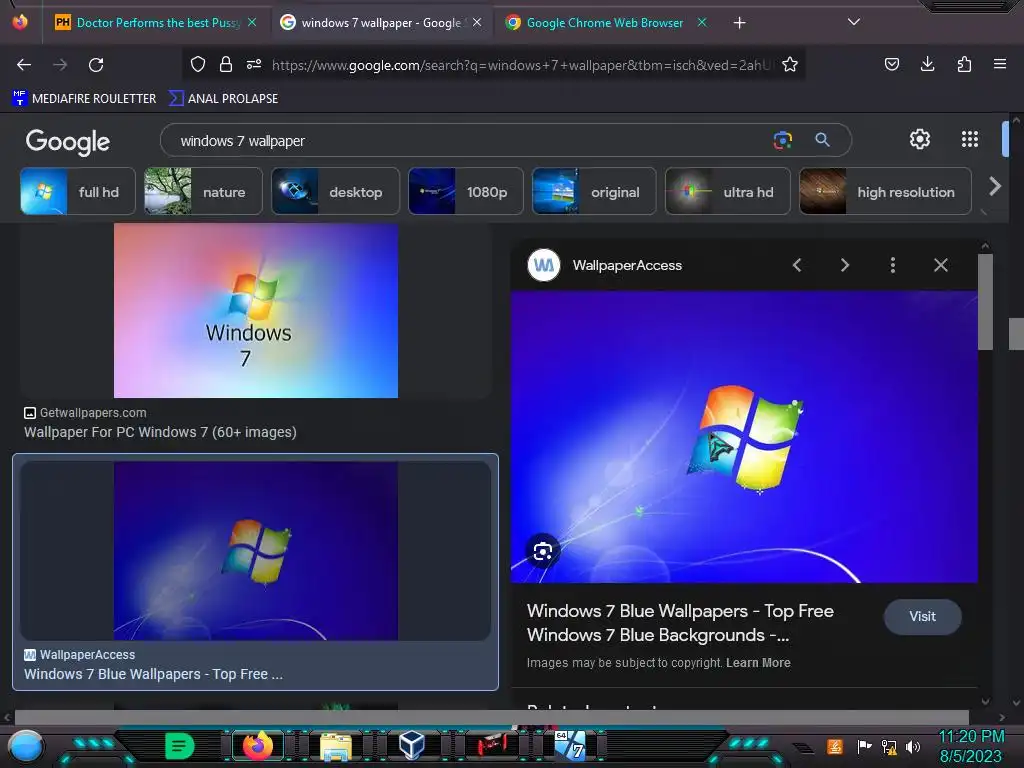Screen dimensions: 1024x768
Task: Search inside preview image with Lens
Action: click(543, 552)
